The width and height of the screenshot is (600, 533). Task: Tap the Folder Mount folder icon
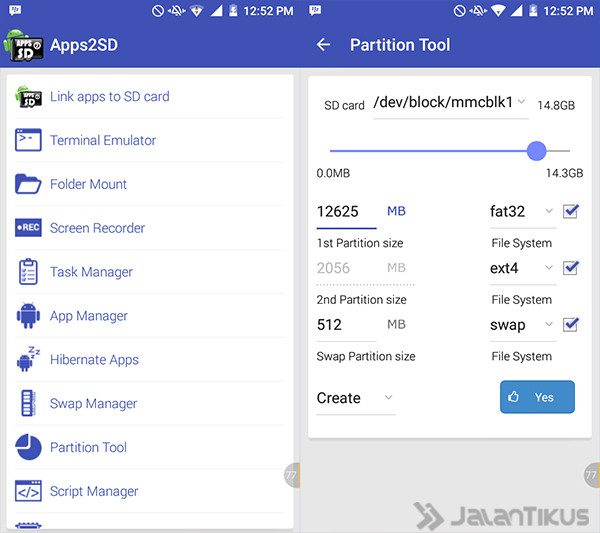[x=28, y=185]
